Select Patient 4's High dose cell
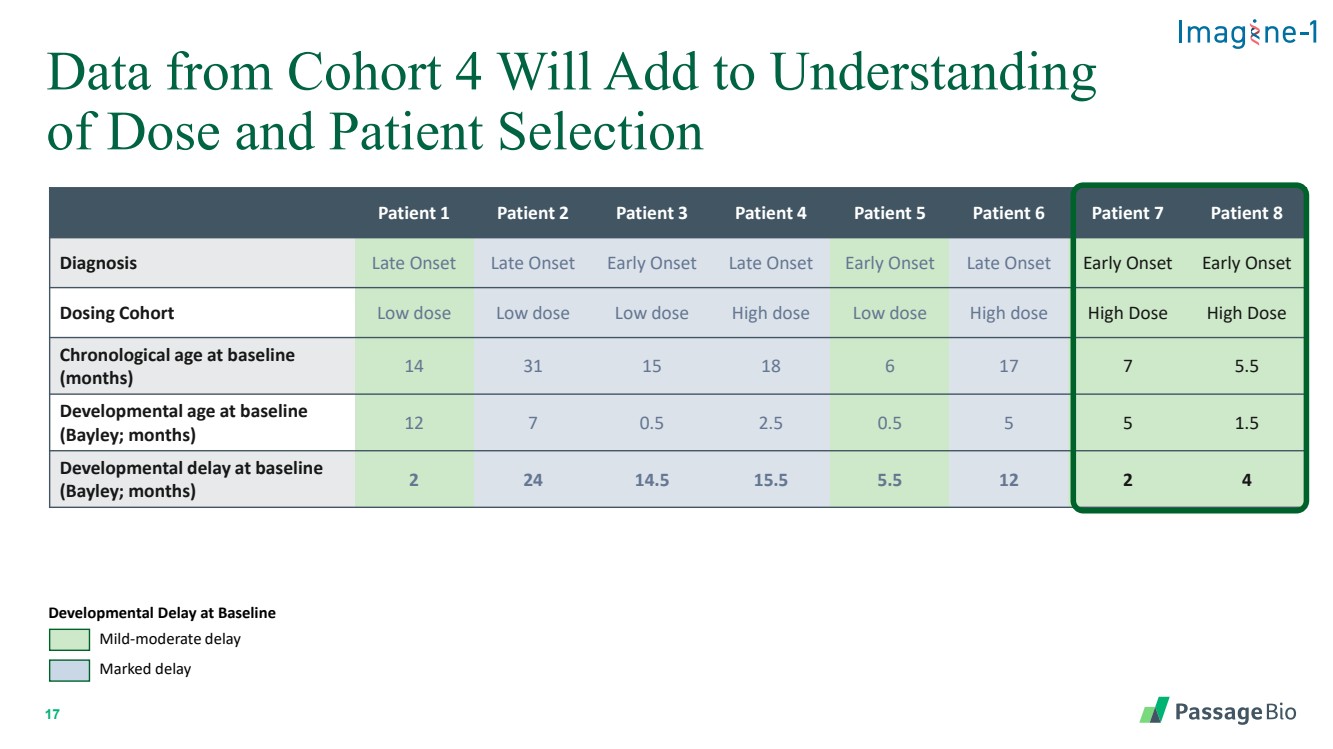Image resolution: width=1333 pixels, height=749 pixels. point(770,313)
